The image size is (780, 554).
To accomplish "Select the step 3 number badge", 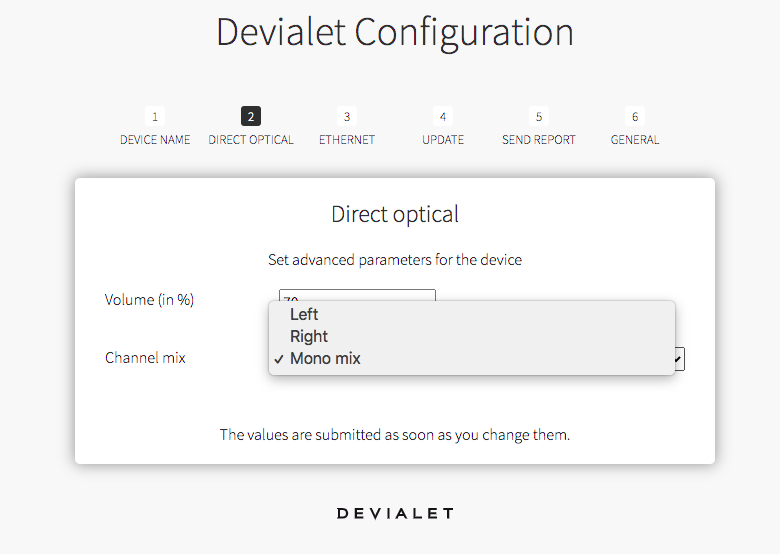I will click(x=347, y=117).
